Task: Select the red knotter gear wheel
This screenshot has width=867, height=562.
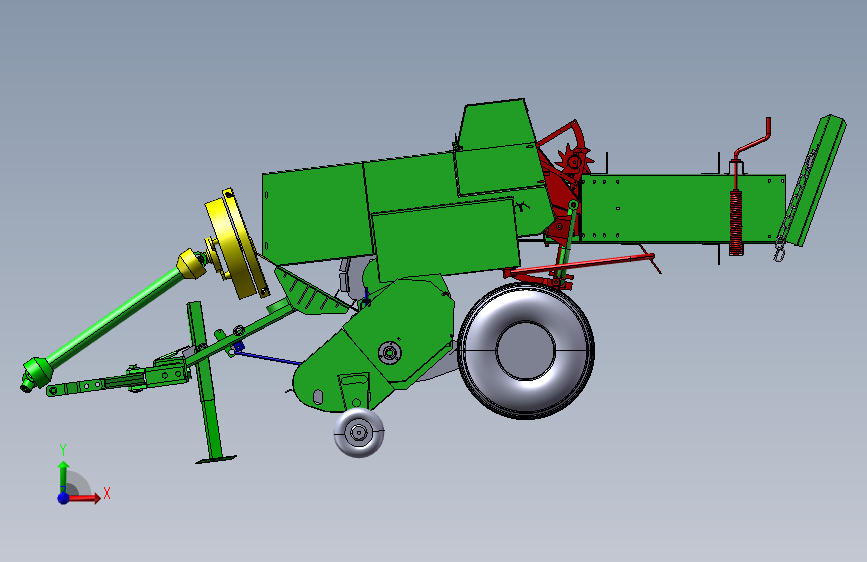Action: pyautogui.click(x=575, y=160)
